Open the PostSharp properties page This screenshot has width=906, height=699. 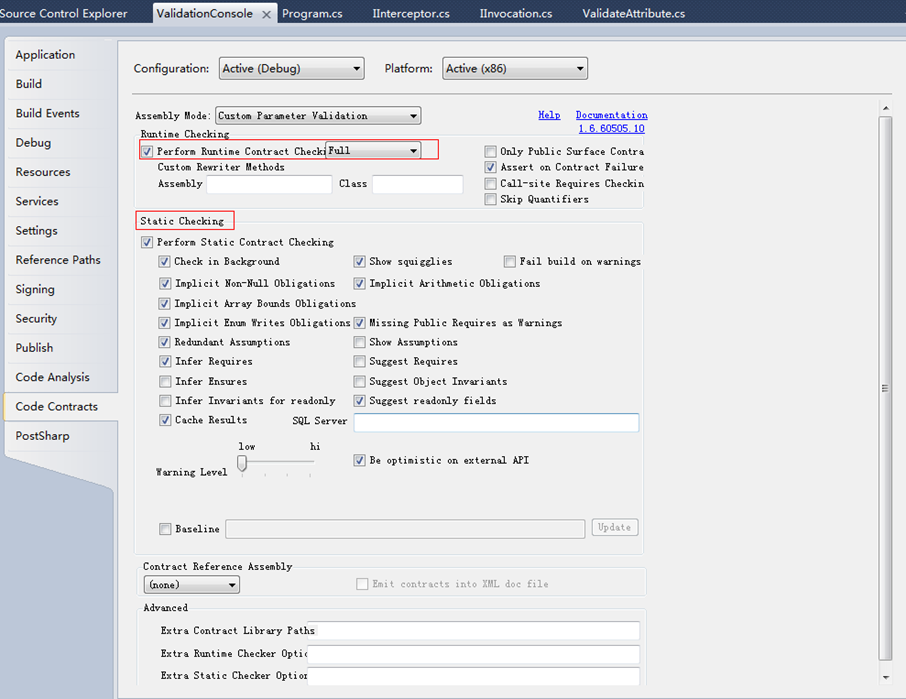(x=42, y=436)
